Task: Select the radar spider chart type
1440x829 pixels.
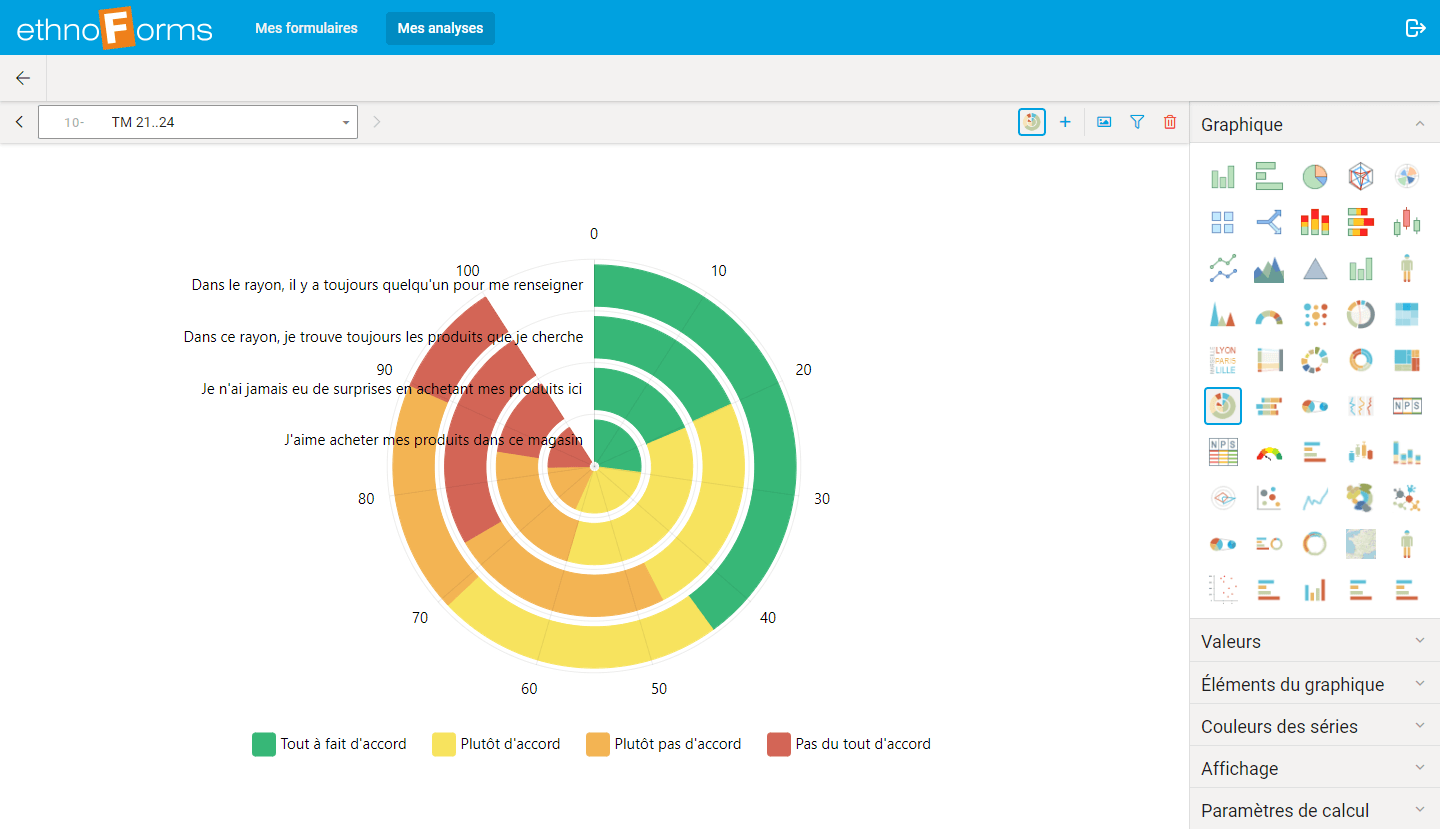Action: [1361, 176]
